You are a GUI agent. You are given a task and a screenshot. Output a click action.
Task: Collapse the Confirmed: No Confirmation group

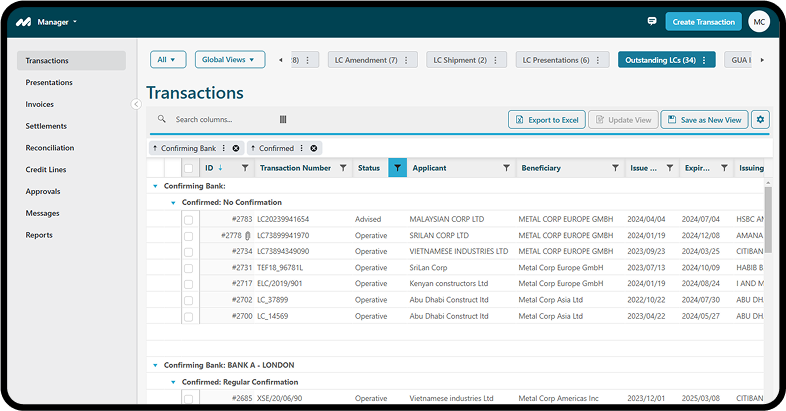pyautogui.click(x=172, y=202)
